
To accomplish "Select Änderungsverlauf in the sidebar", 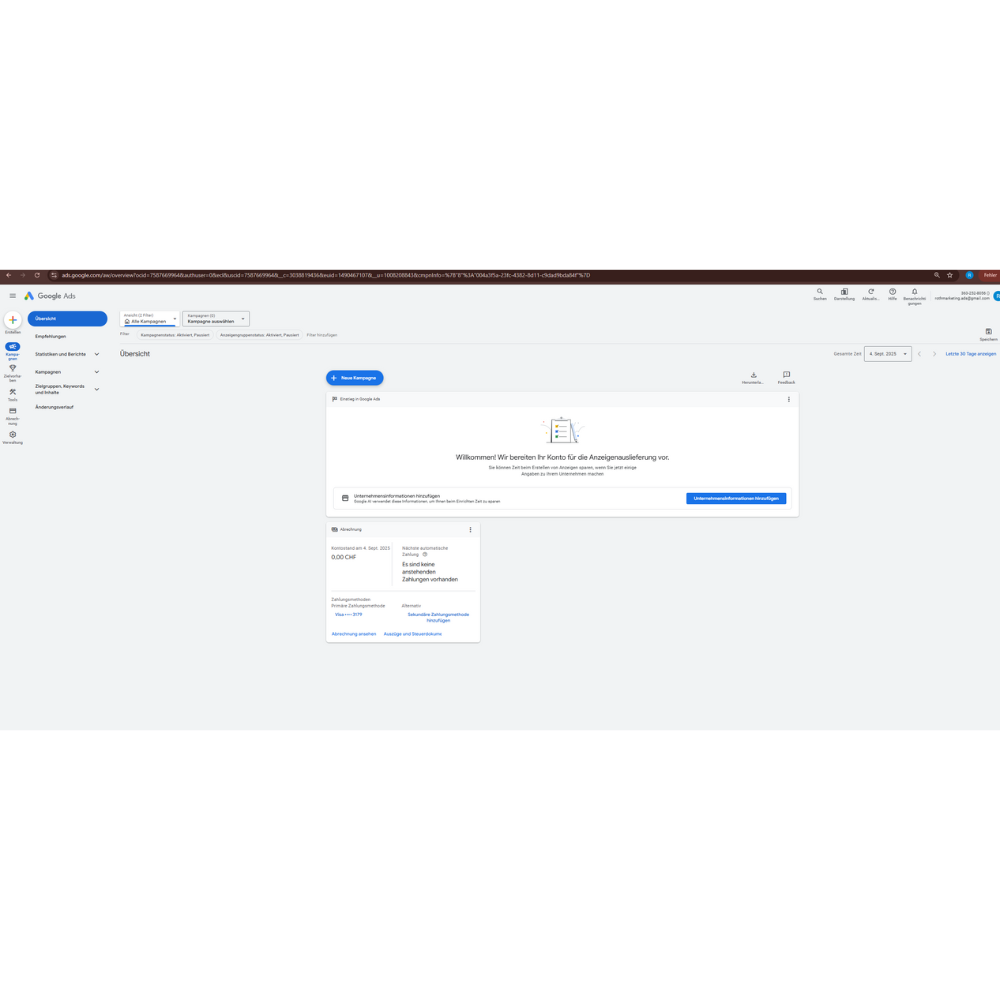I will point(54,407).
